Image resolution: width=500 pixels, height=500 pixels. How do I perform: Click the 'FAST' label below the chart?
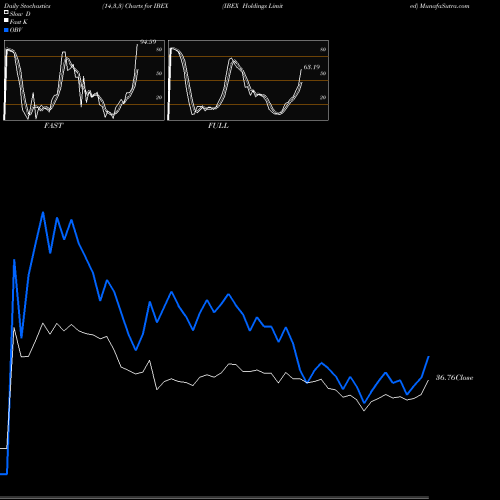click(53, 126)
